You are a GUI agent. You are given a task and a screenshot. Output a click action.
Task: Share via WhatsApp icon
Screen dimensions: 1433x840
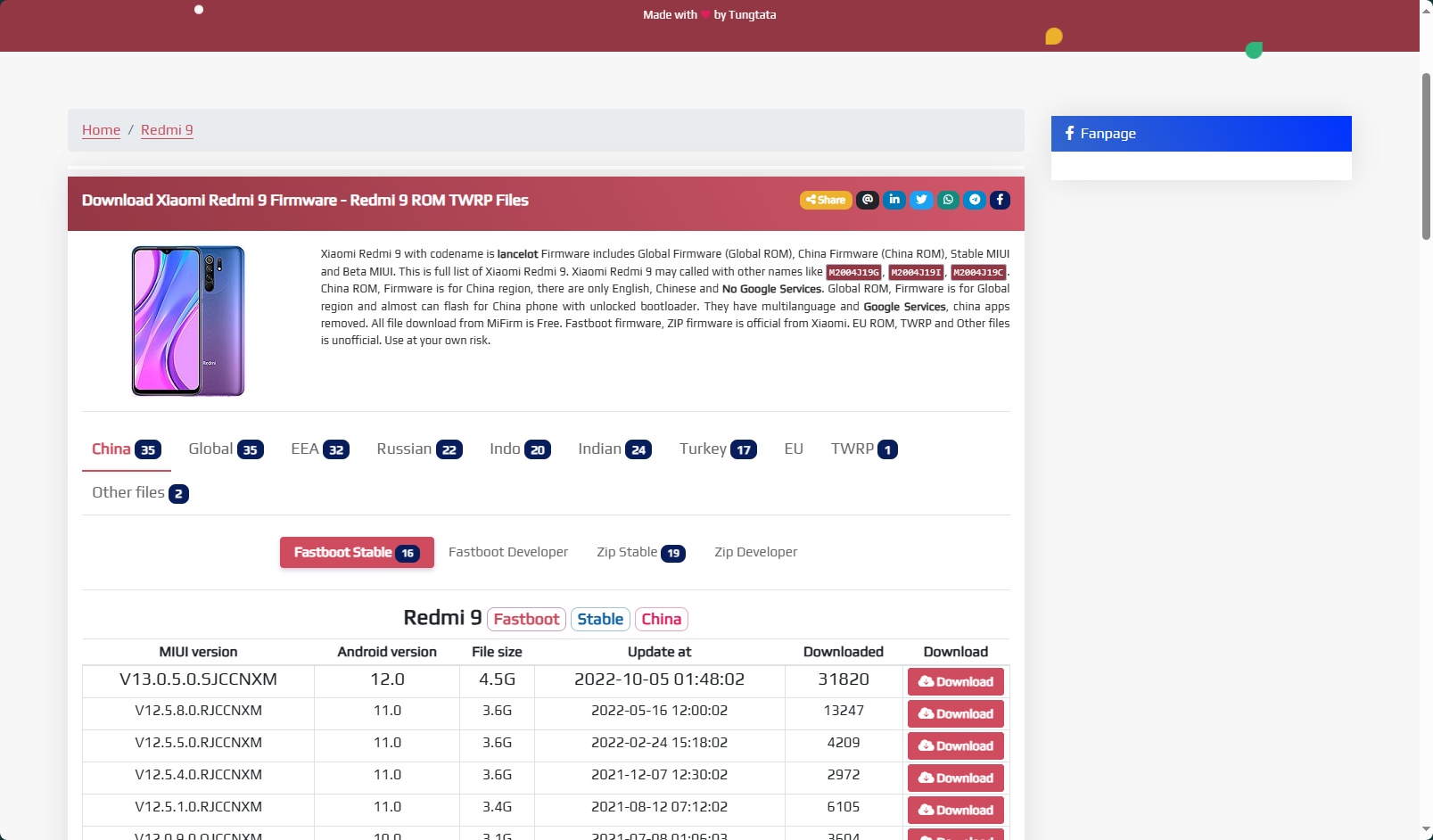point(948,200)
